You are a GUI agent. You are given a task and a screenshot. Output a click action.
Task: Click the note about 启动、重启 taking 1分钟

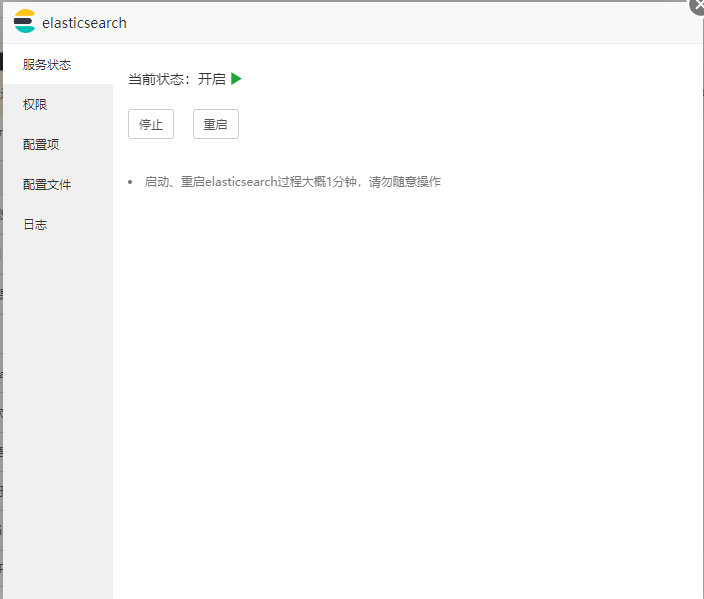pos(292,182)
